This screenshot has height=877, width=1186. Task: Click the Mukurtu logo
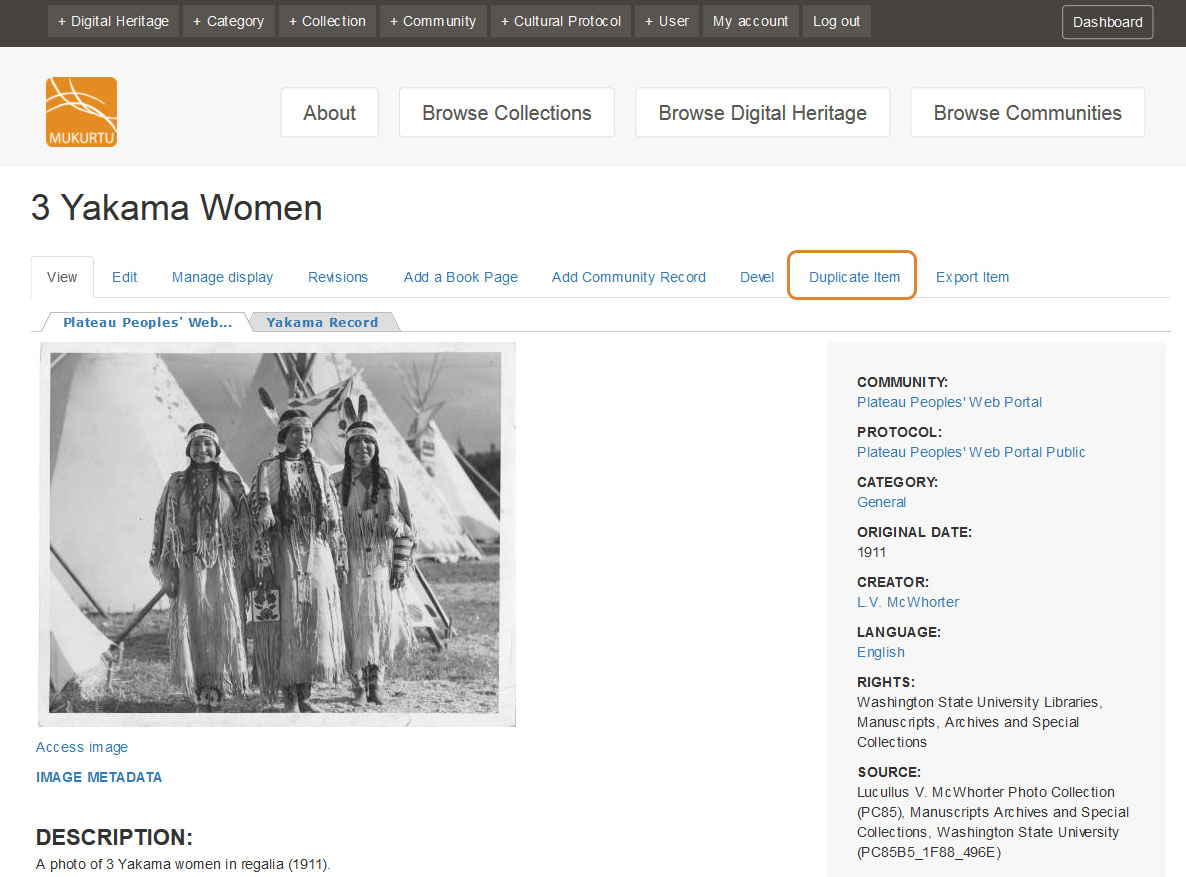click(81, 112)
